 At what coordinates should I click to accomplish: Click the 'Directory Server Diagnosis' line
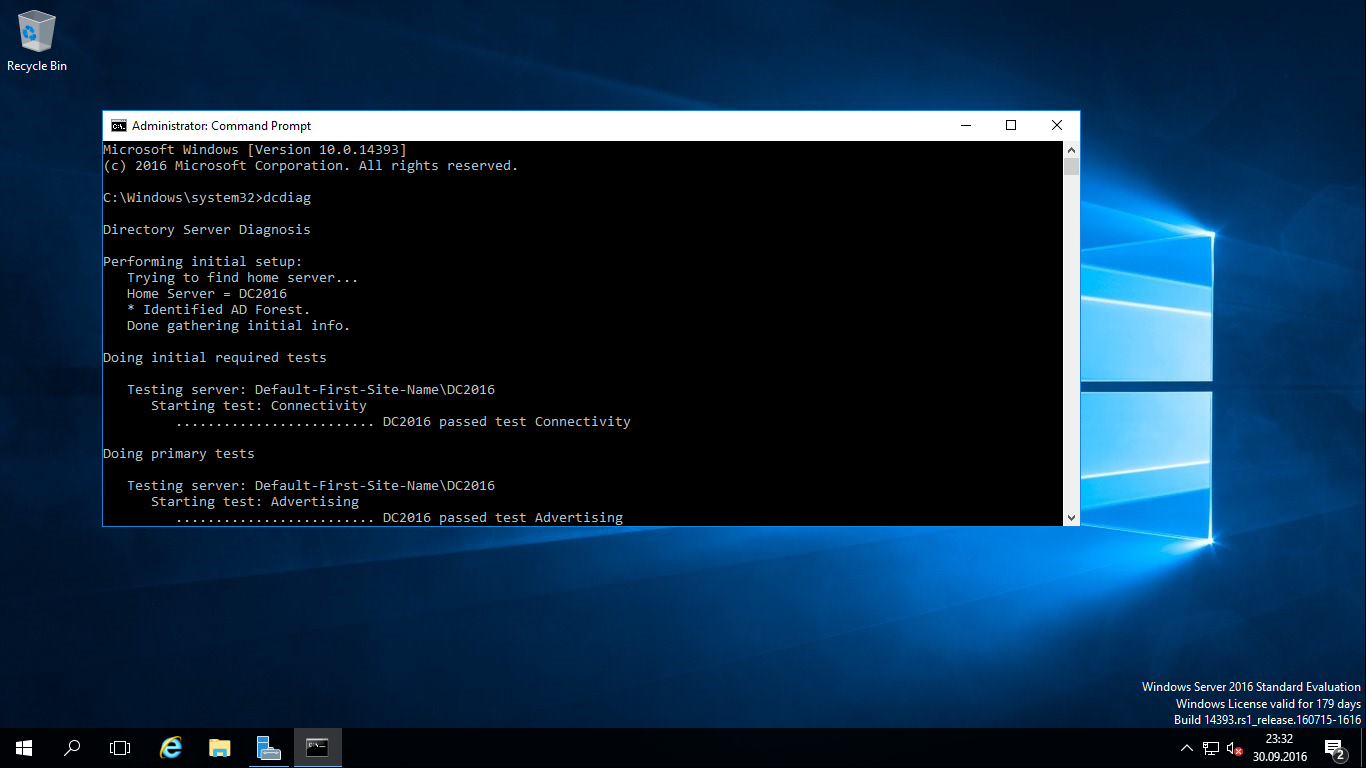pyautogui.click(x=207, y=230)
